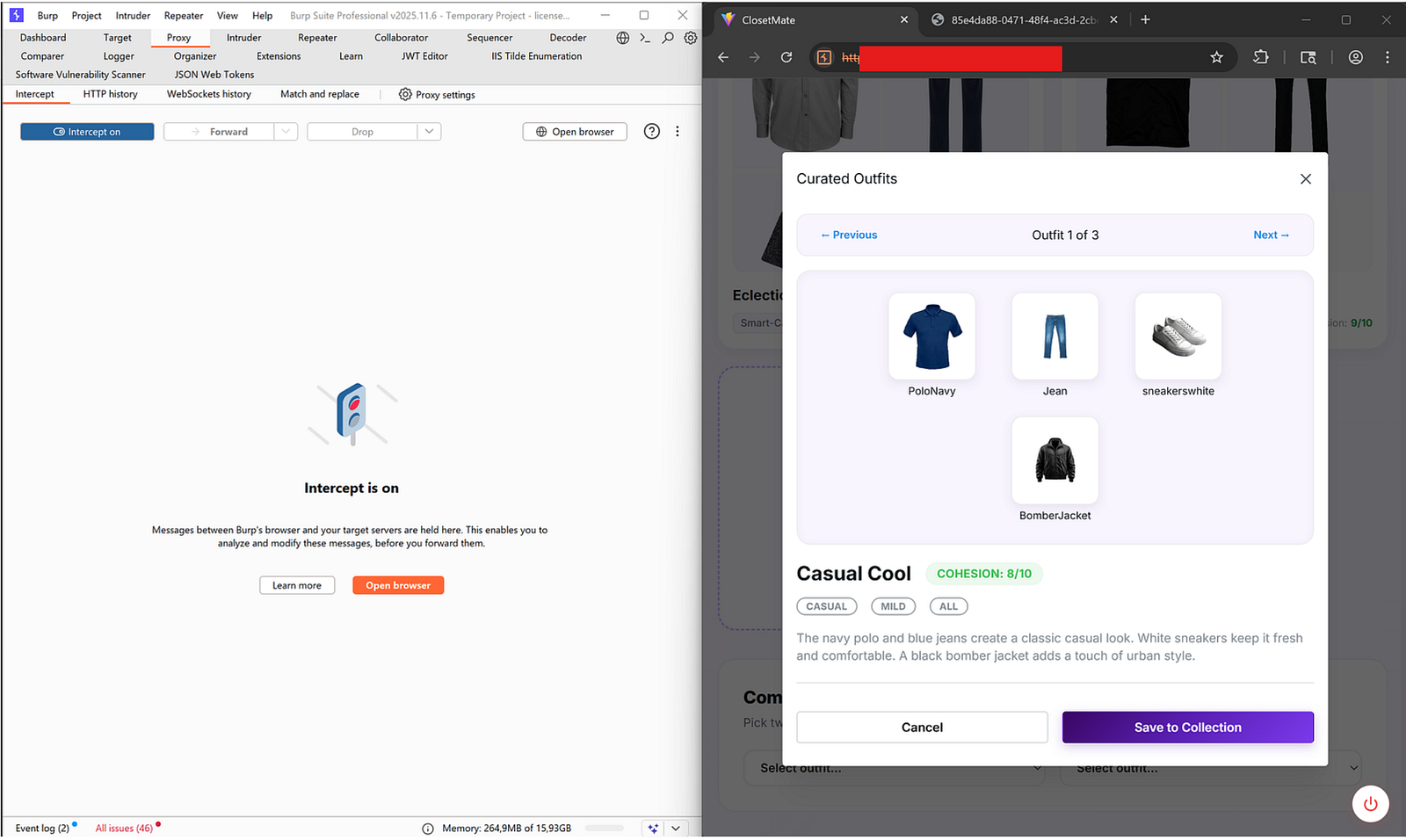1406x840 pixels.
Task: Open the Repeater tool tab
Action: tap(317, 38)
